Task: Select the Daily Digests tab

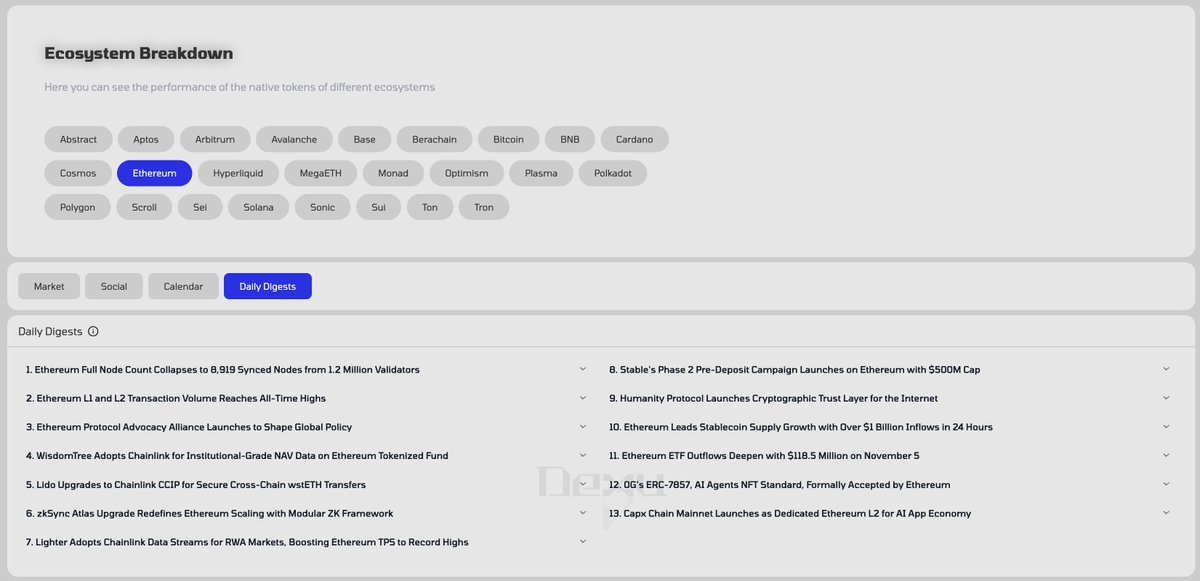Action: (268, 286)
